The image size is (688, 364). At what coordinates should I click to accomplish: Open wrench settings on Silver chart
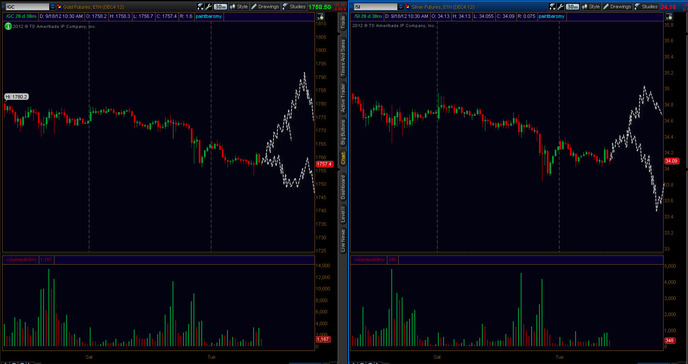(560, 7)
